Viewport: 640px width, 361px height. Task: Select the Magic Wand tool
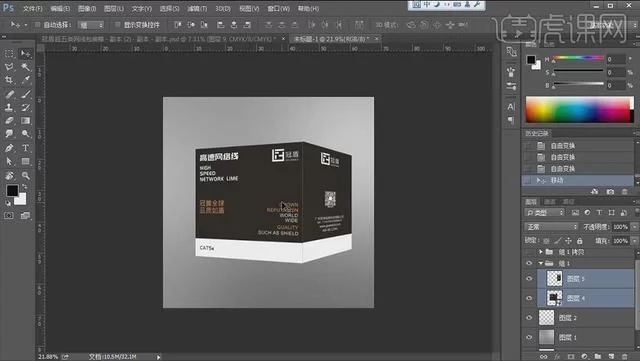[x=25, y=67]
